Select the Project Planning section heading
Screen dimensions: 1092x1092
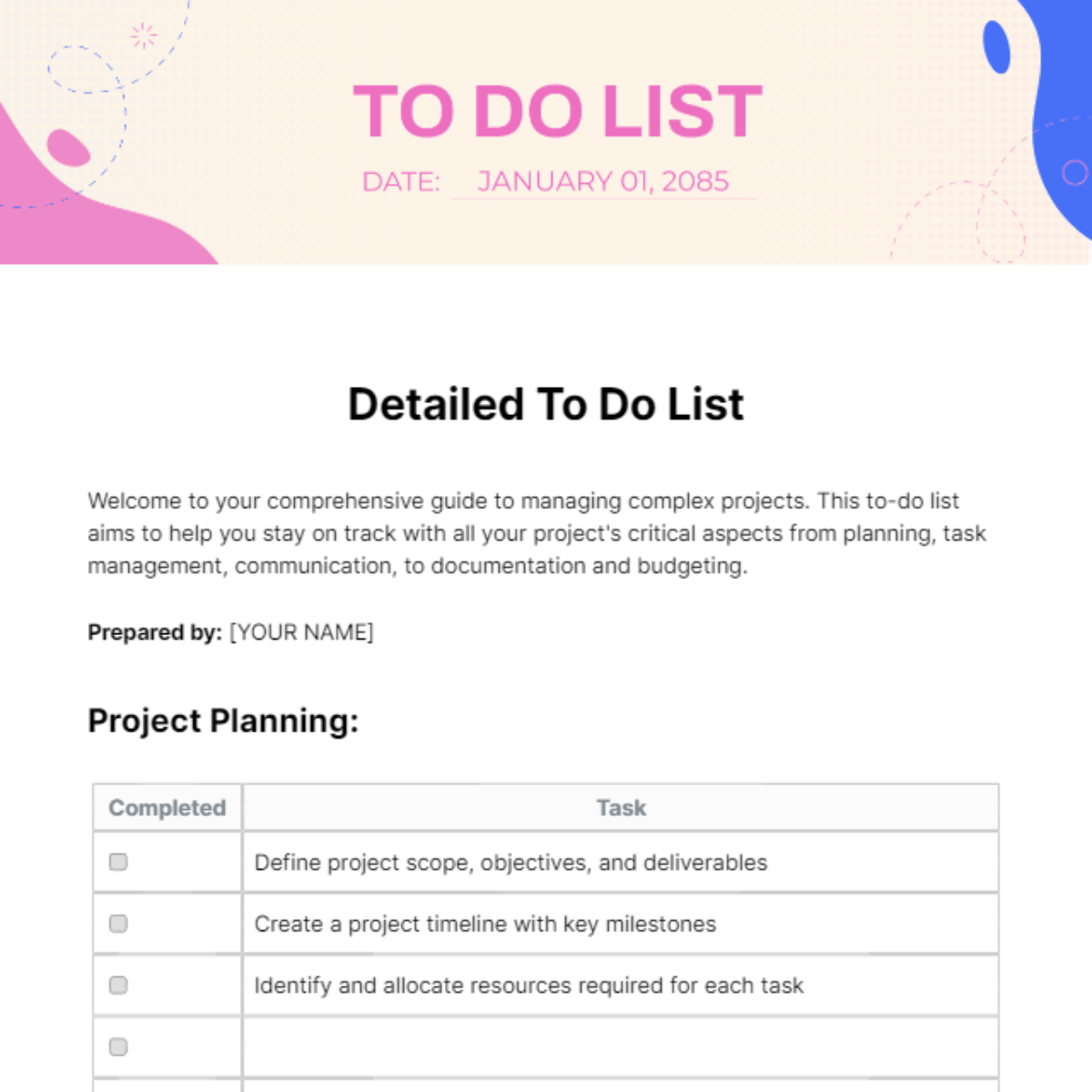(223, 721)
